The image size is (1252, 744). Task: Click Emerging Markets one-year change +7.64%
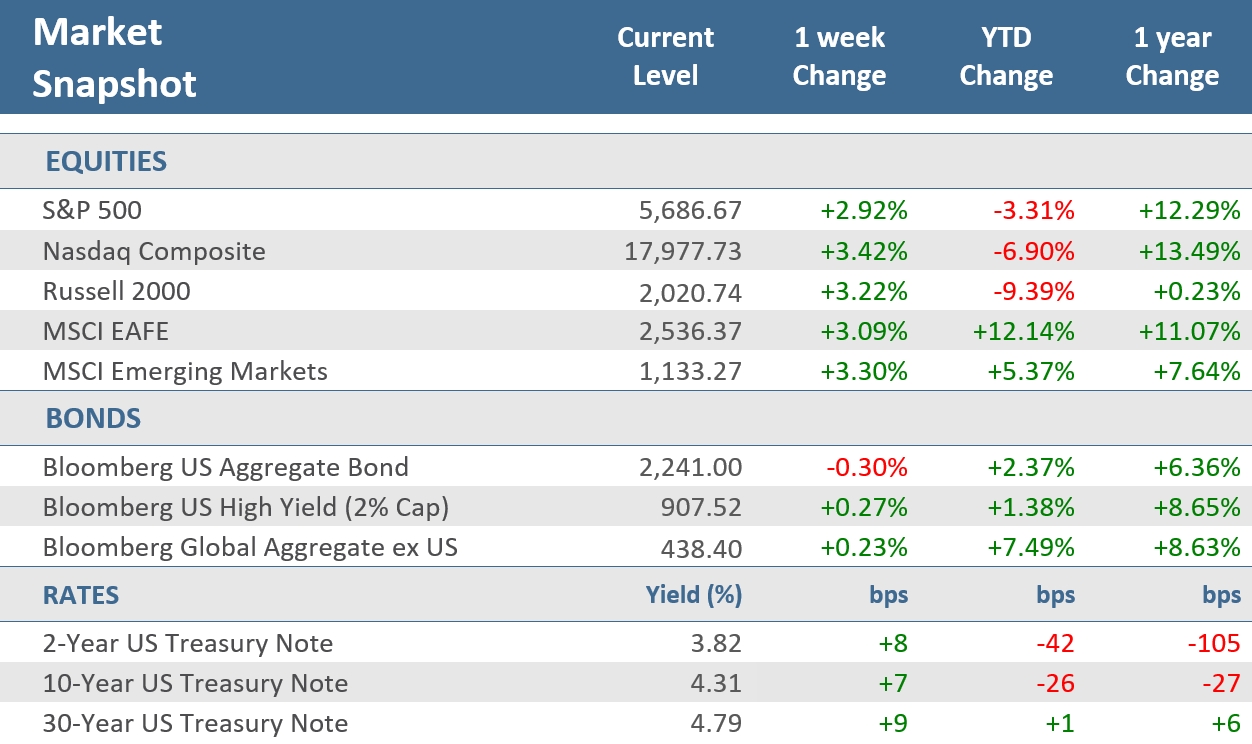1197,372
